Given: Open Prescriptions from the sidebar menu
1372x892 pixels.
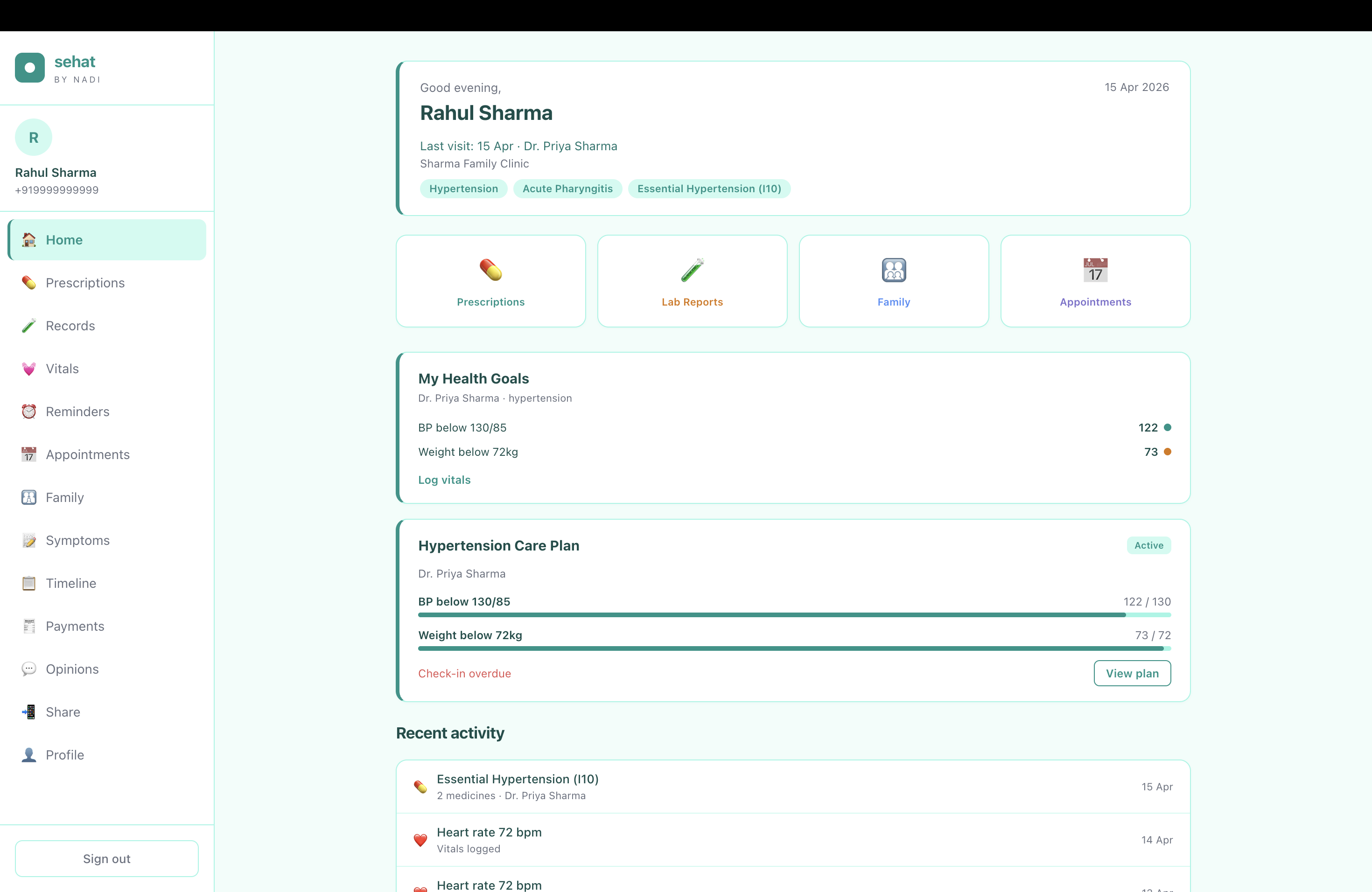Looking at the screenshot, I should pos(107,283).
